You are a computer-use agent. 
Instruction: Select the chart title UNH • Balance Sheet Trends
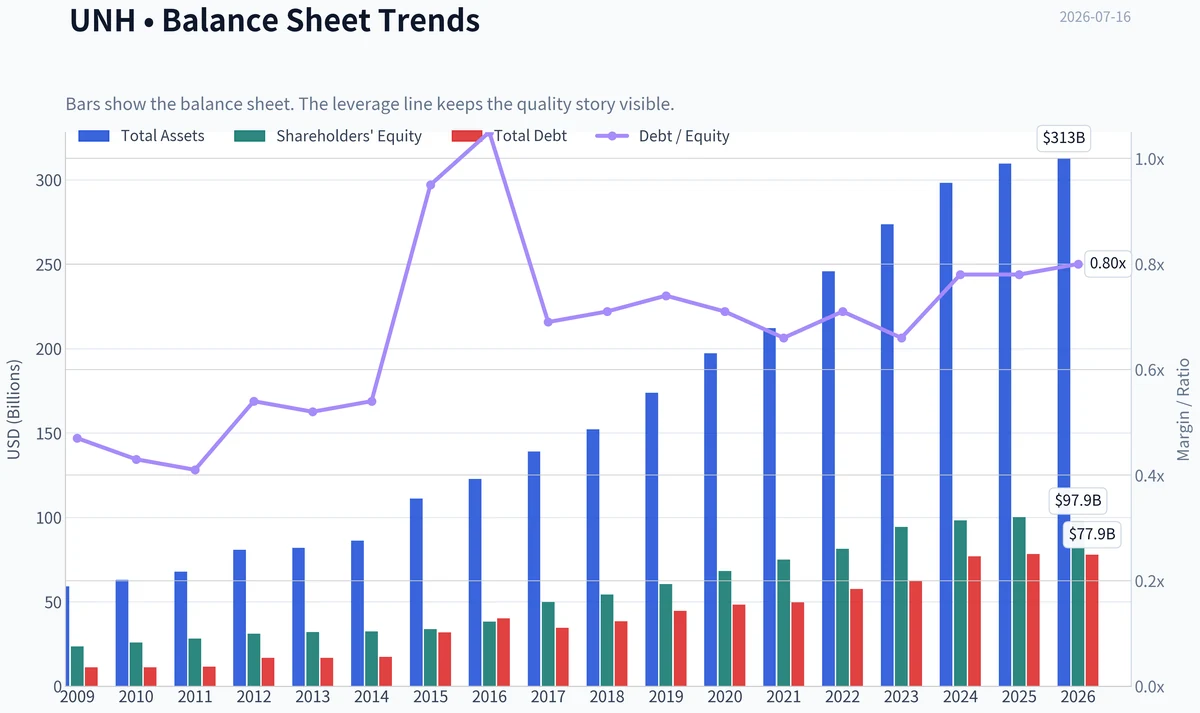click(275, 20)
